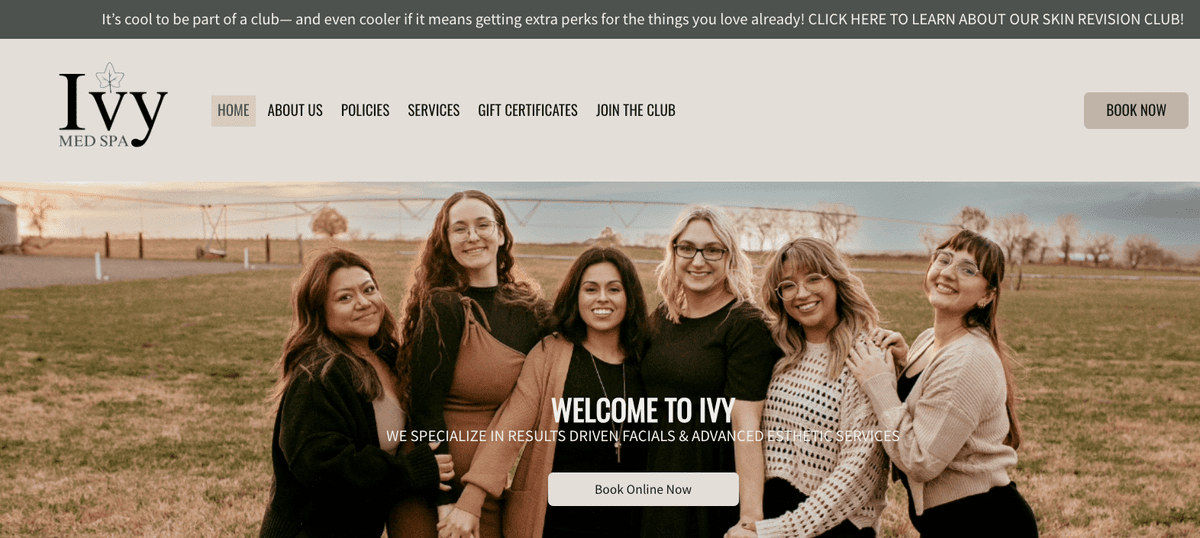Click the far-right woman in beige cardigan

tap(955, 390)
